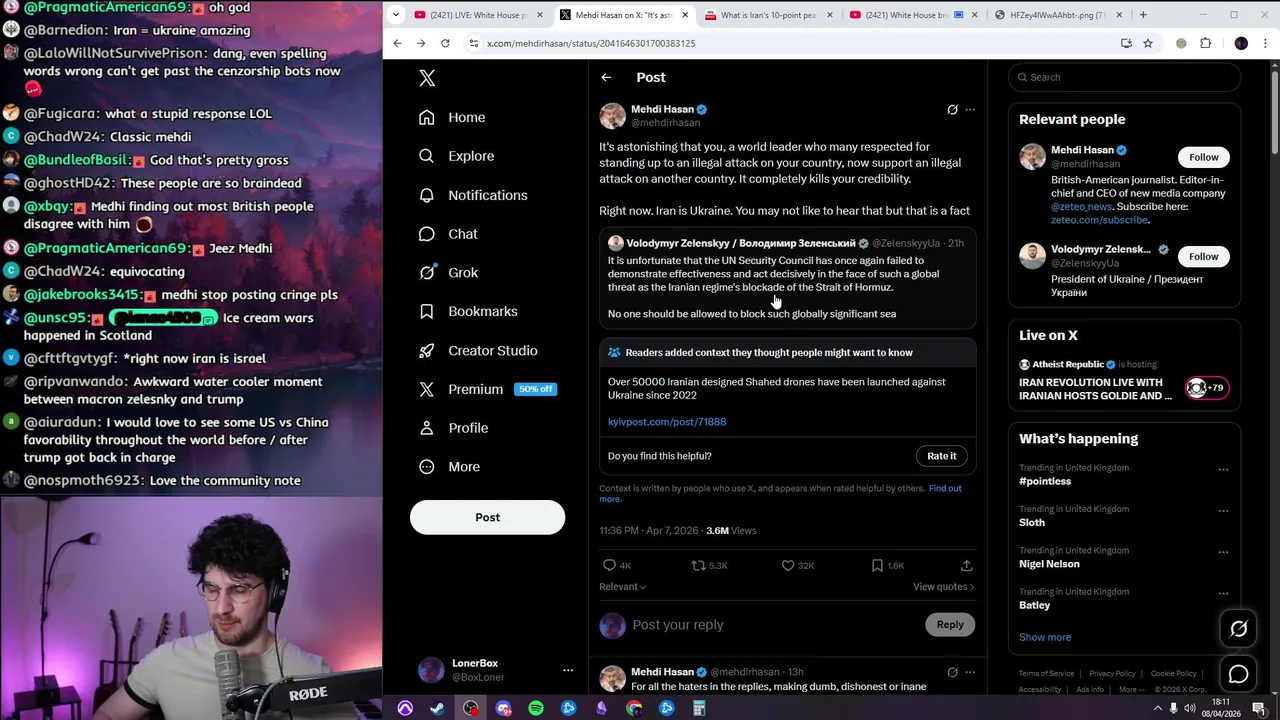The width and height of the screenshot is (1280, 720).
Task: Open the browser extensions puzzle icon
Action: coord(1205,43)
